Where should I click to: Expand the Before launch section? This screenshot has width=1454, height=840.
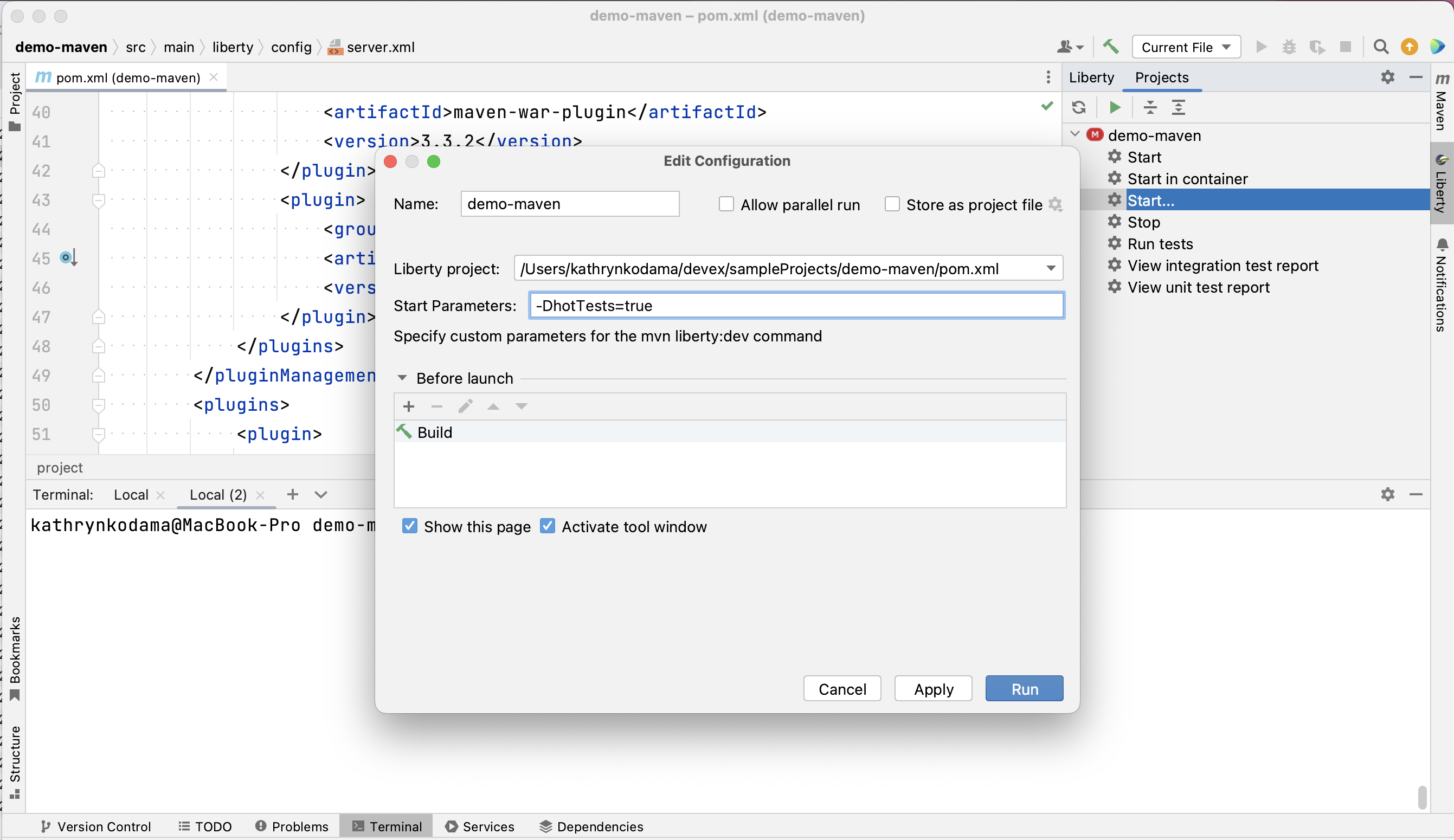click(x=403, y=378)
